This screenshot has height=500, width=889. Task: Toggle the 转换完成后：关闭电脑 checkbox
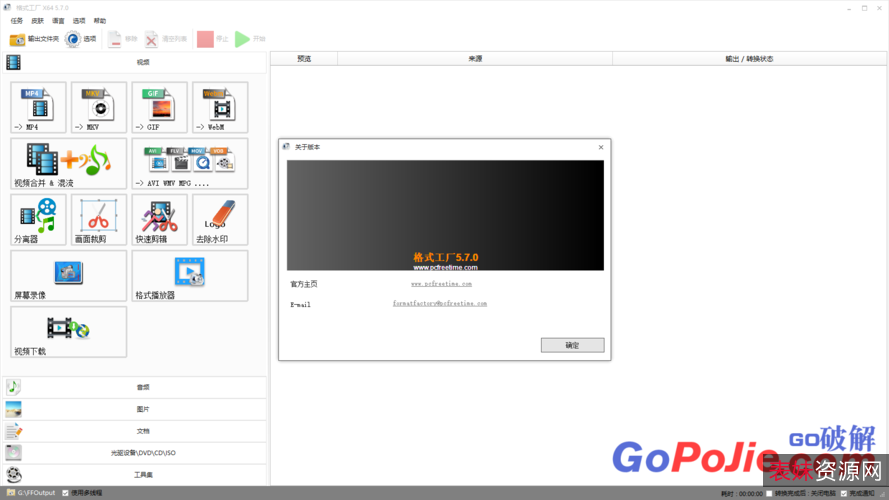769,494
